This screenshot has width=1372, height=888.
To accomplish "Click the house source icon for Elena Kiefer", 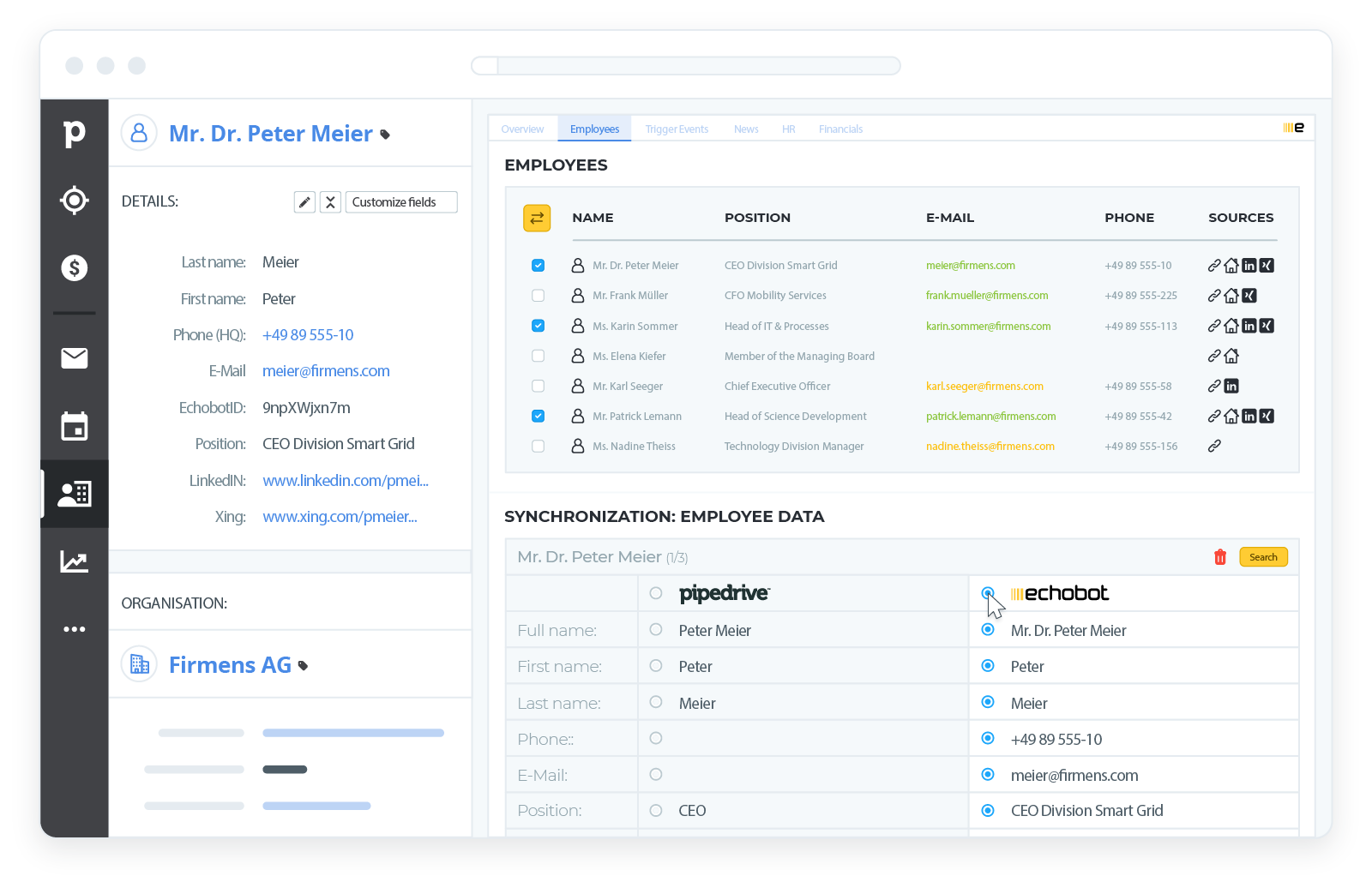I will (x=1231, y=356).
